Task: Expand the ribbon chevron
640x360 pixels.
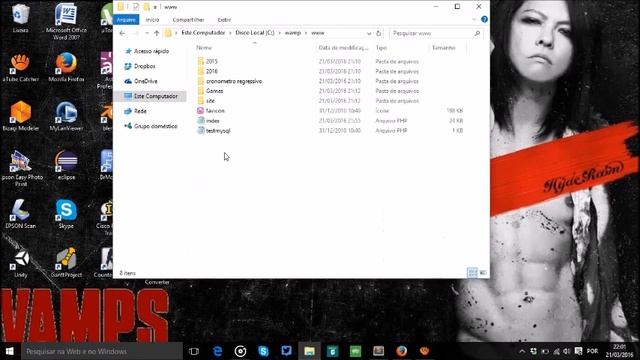Action: pos(474,19)
